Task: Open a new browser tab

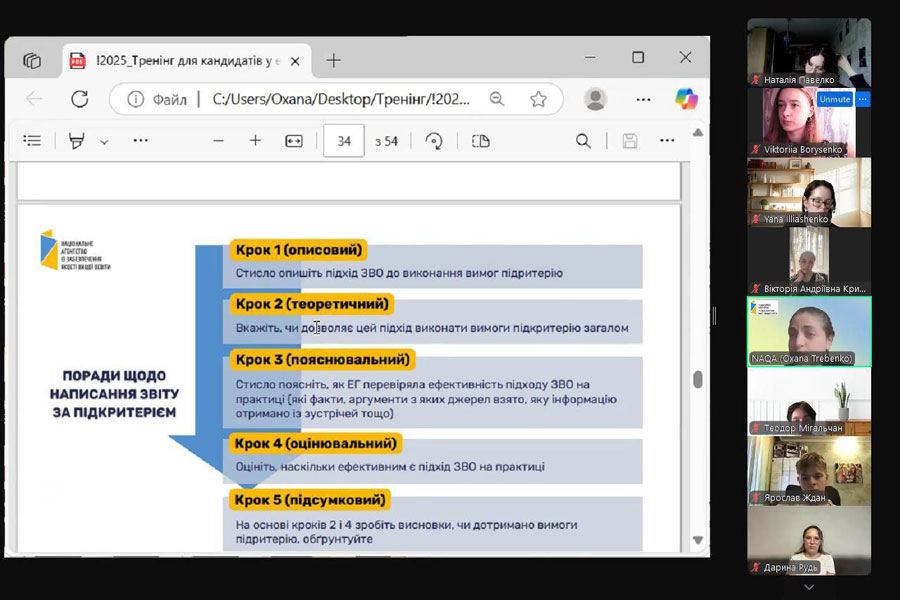Action: tap(333, 60)
